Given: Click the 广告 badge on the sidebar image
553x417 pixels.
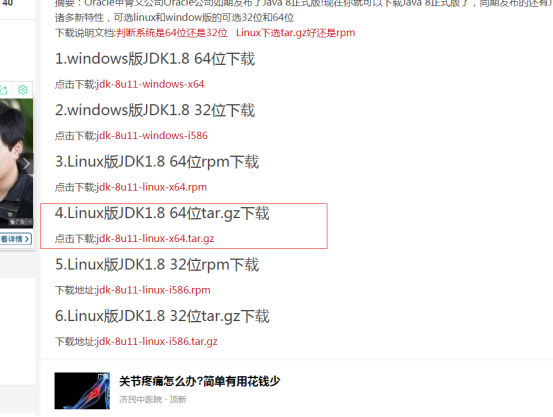Looking at the screenshot, I should click(18, 222).
